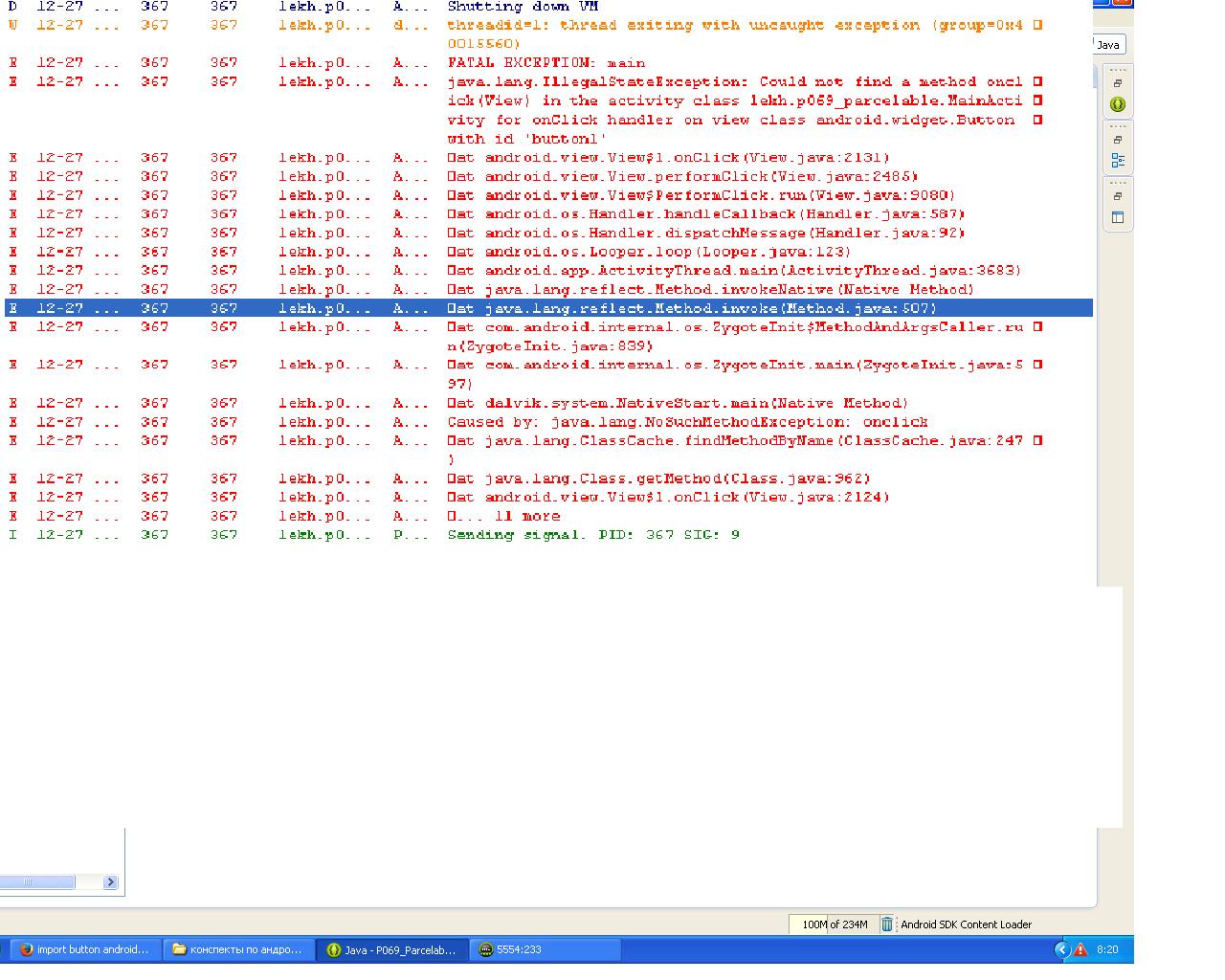Screen dimensions: 1225x980
Task: Select the java.lang.IllegalStateException log row
Action: click(x=548, y=110)
